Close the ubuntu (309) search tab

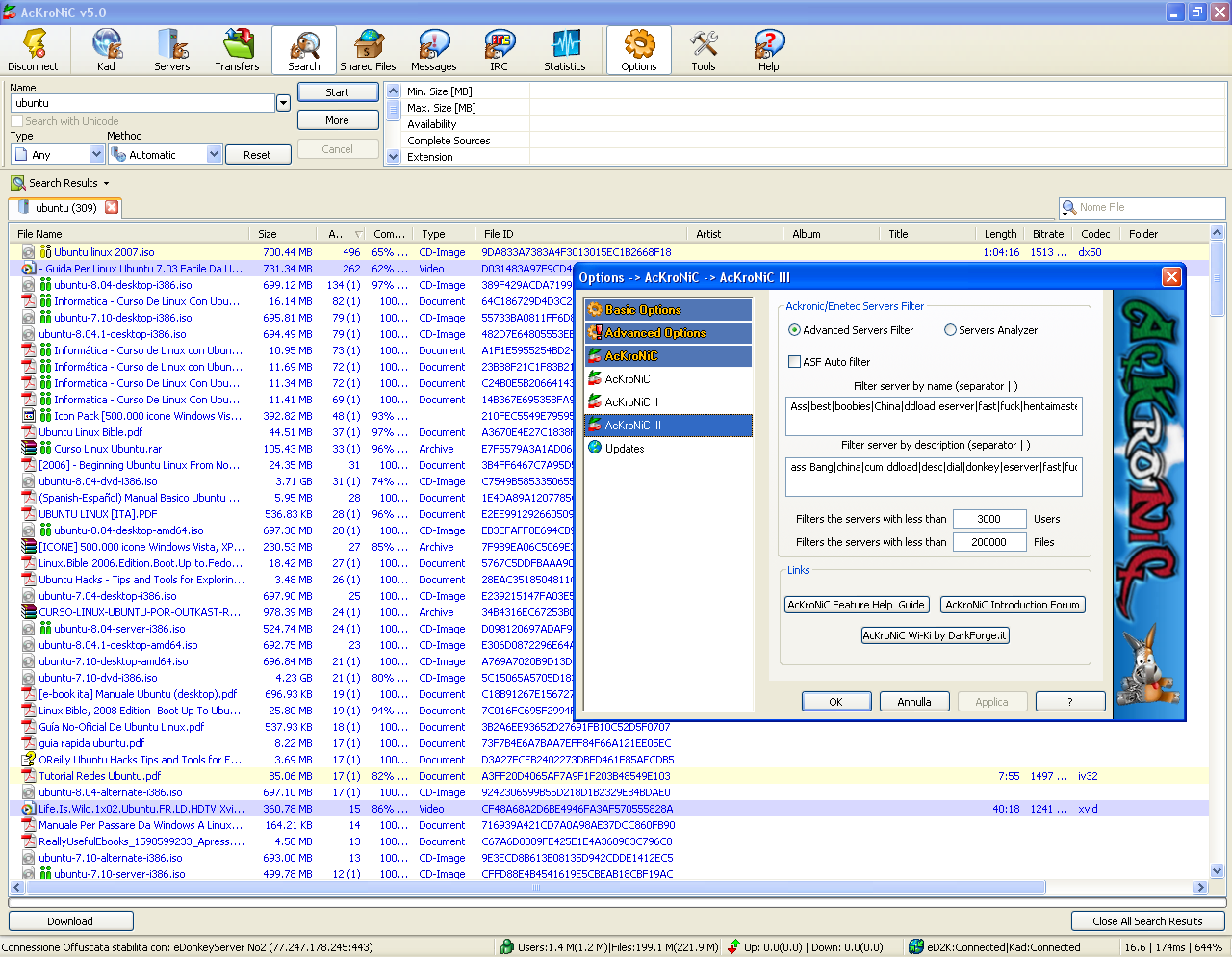coord(112,207)
